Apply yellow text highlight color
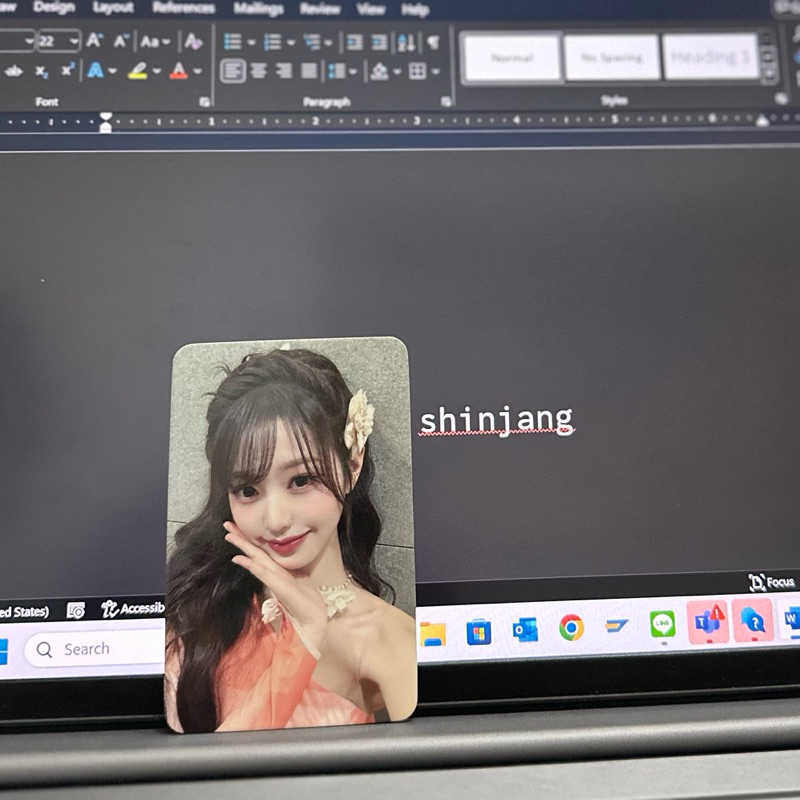The width and height of the screenshot is (800, 800). pyautogui.click(x=135, y=70)
